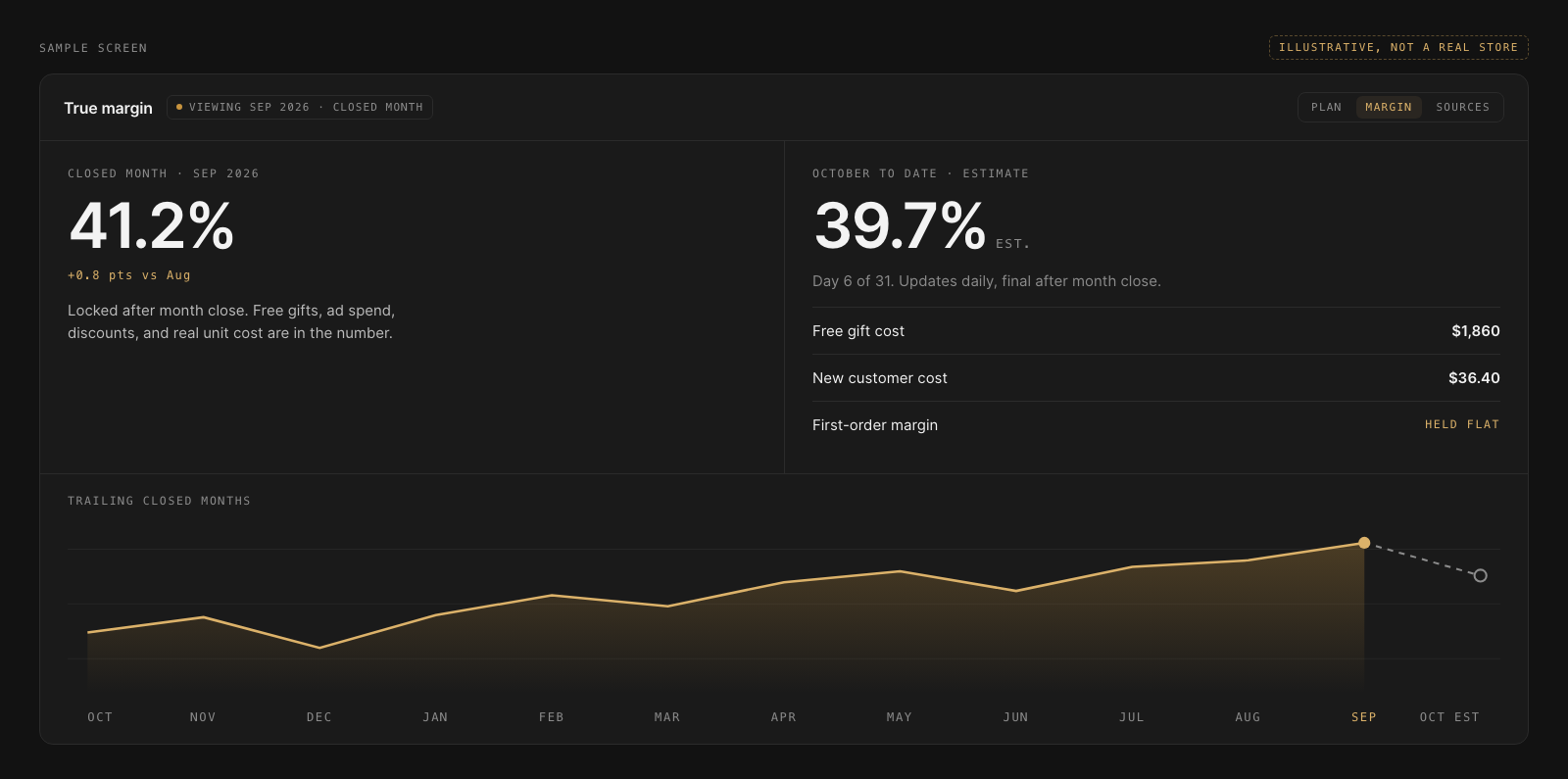Click the hollow Oct estimate point on chart

(1480, 575)
